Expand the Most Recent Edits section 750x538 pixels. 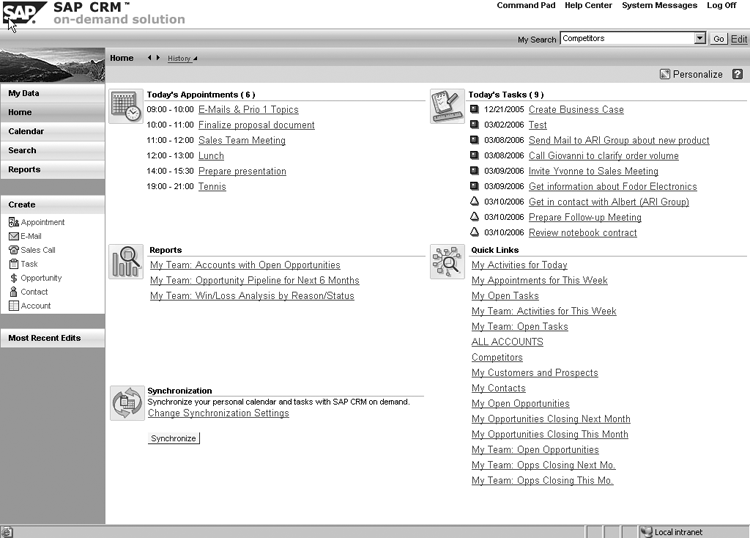pyautogui.click(x=52, y=338)
